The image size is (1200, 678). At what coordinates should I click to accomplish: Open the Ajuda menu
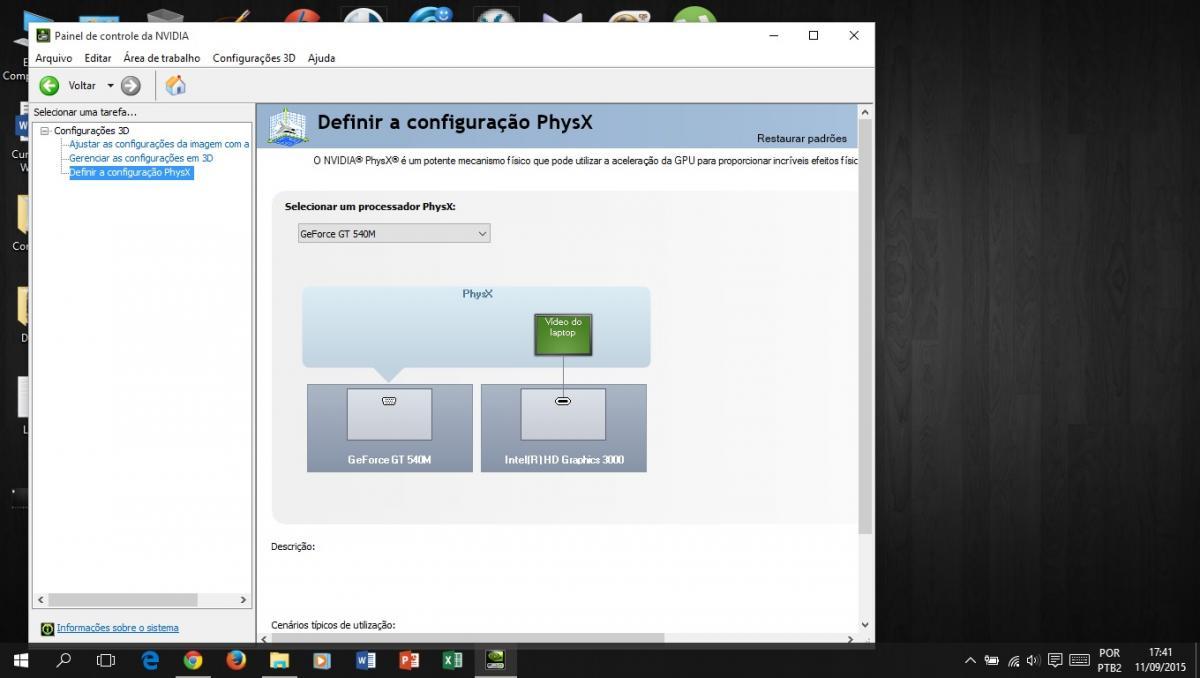(322, 58)
